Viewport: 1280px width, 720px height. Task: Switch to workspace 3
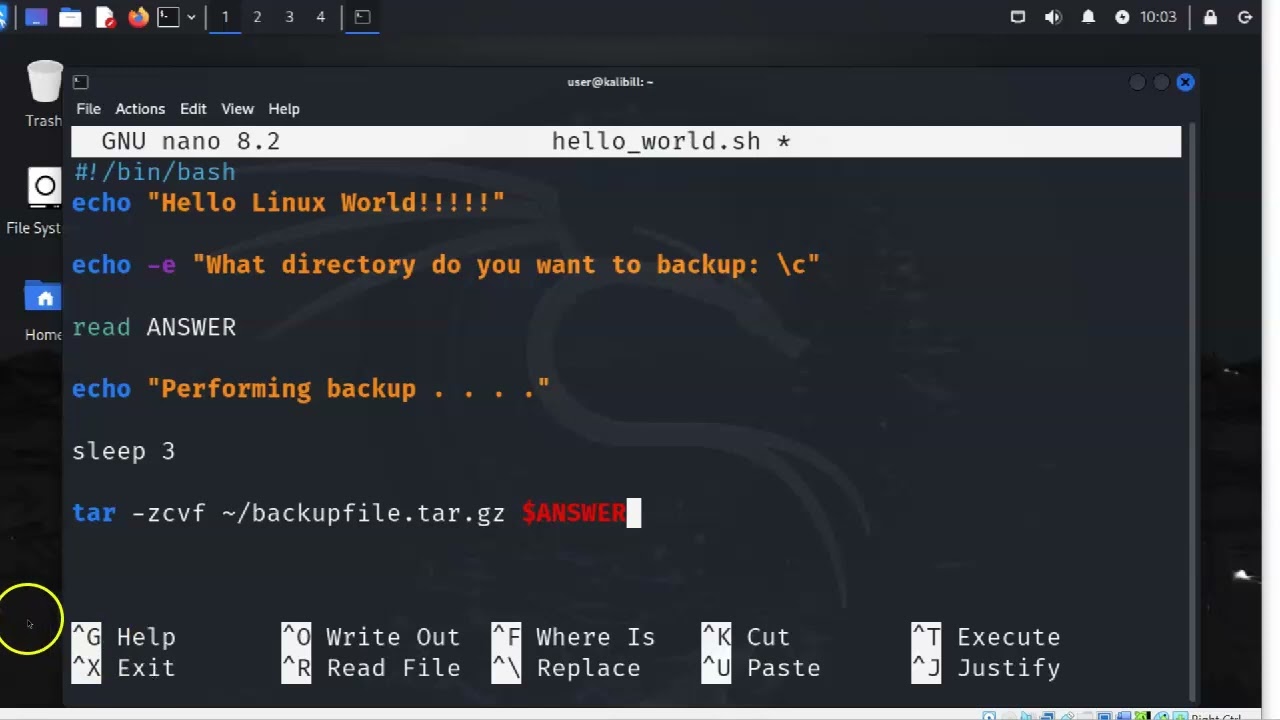tap(289, 17)
